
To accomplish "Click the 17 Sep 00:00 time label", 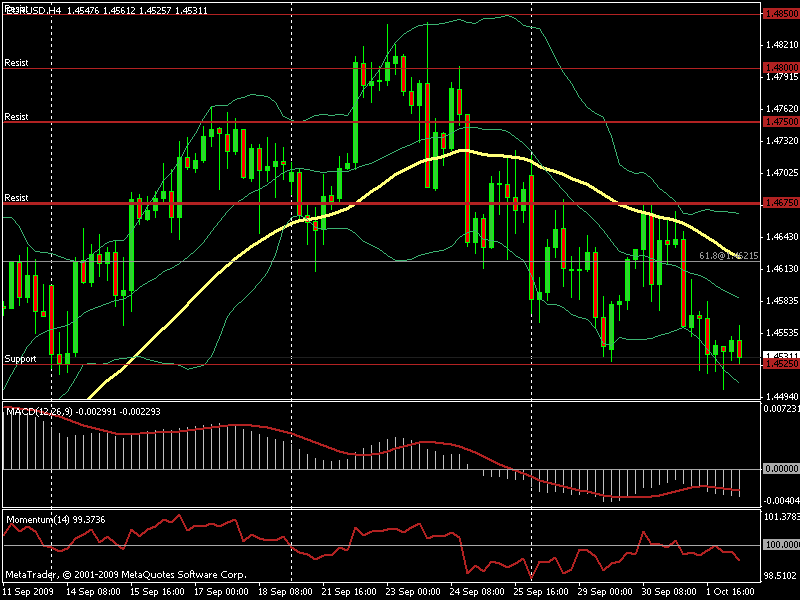I will 221,592.
